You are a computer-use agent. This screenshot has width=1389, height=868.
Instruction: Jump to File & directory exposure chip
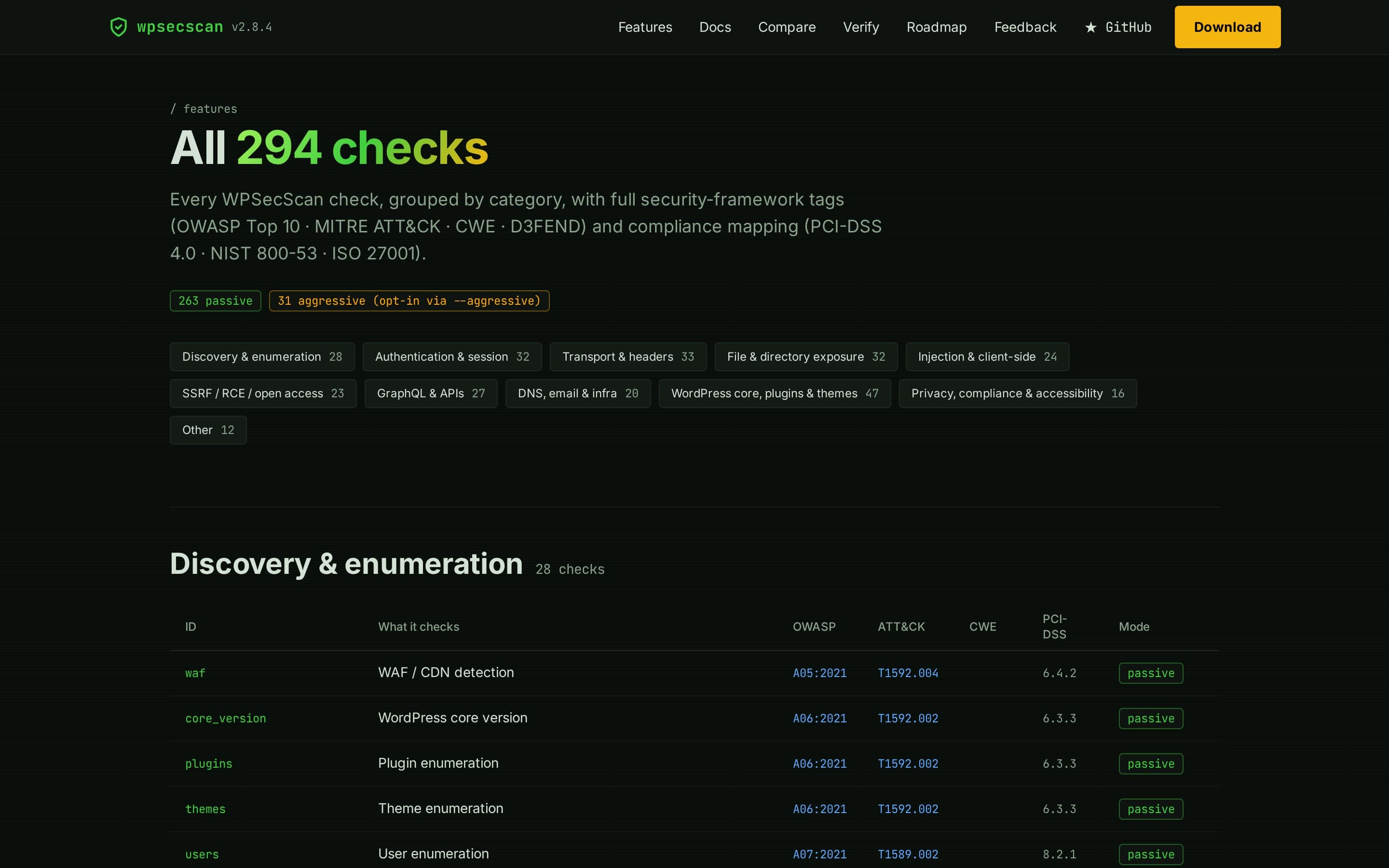pos(806,356)
